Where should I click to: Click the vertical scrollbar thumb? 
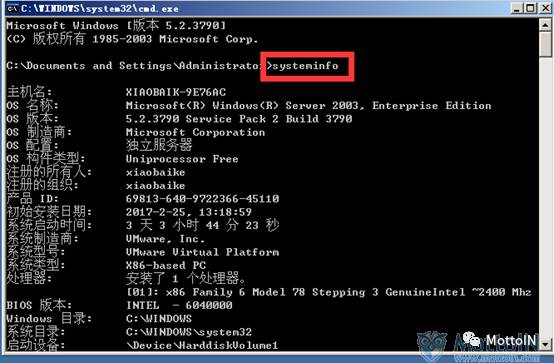(545, 44)
